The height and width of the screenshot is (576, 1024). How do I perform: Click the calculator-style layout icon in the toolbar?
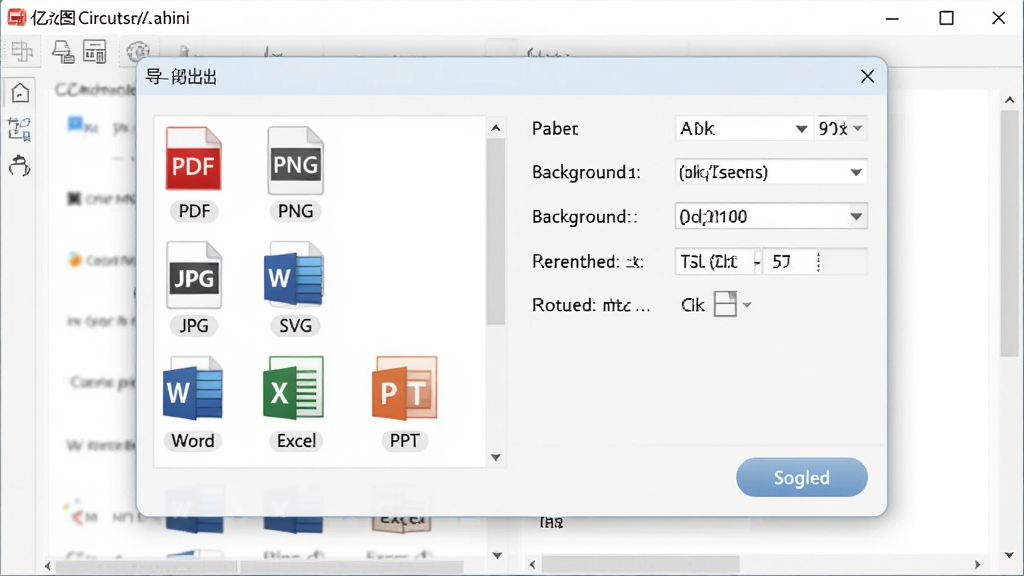(x=95, y=52)
